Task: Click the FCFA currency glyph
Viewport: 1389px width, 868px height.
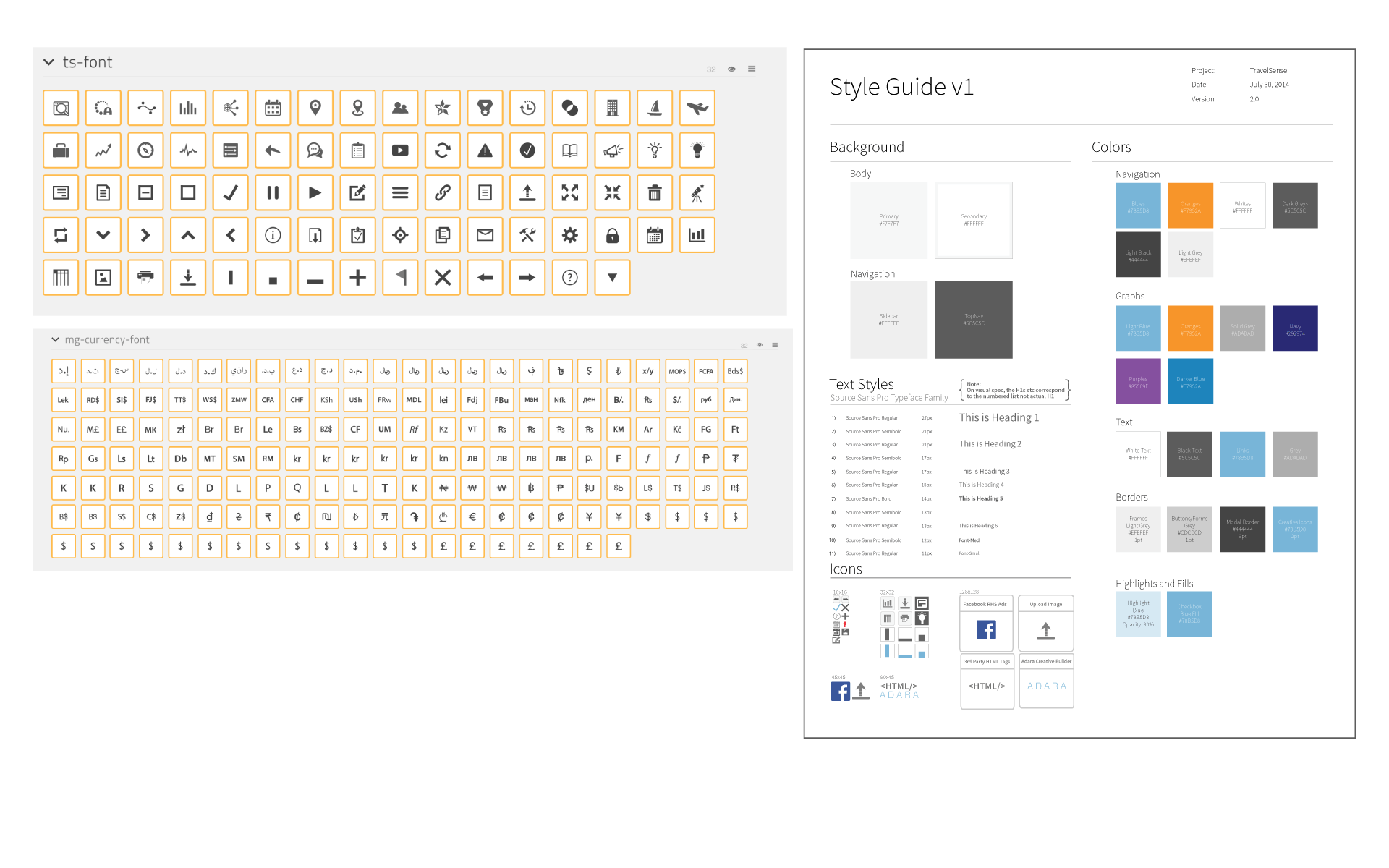Action: point(706,371)
